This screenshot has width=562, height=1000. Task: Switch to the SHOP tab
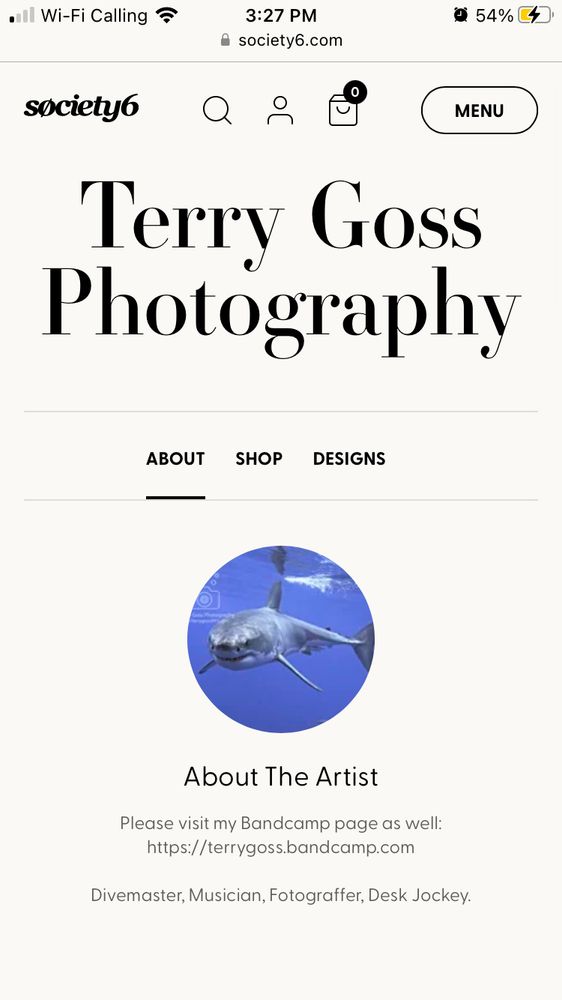point(259,459)
